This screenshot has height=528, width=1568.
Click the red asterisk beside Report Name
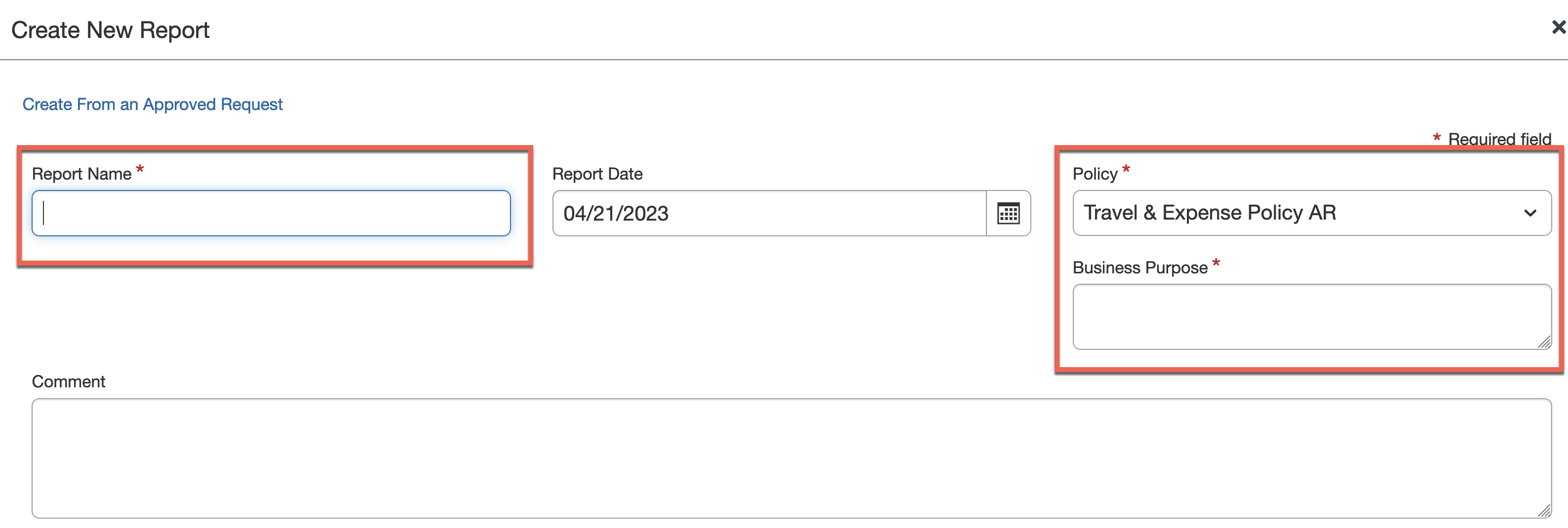click(x=139, y=169)
